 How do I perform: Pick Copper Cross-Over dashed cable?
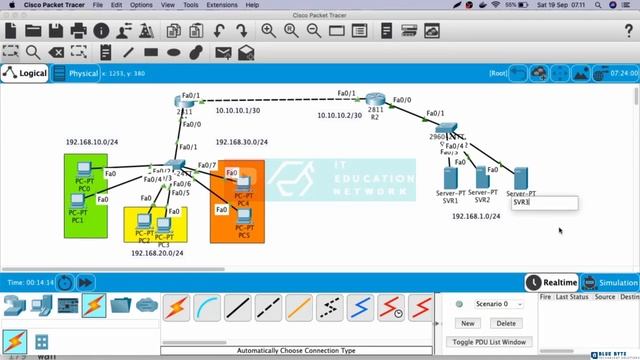tap(268, 308)
